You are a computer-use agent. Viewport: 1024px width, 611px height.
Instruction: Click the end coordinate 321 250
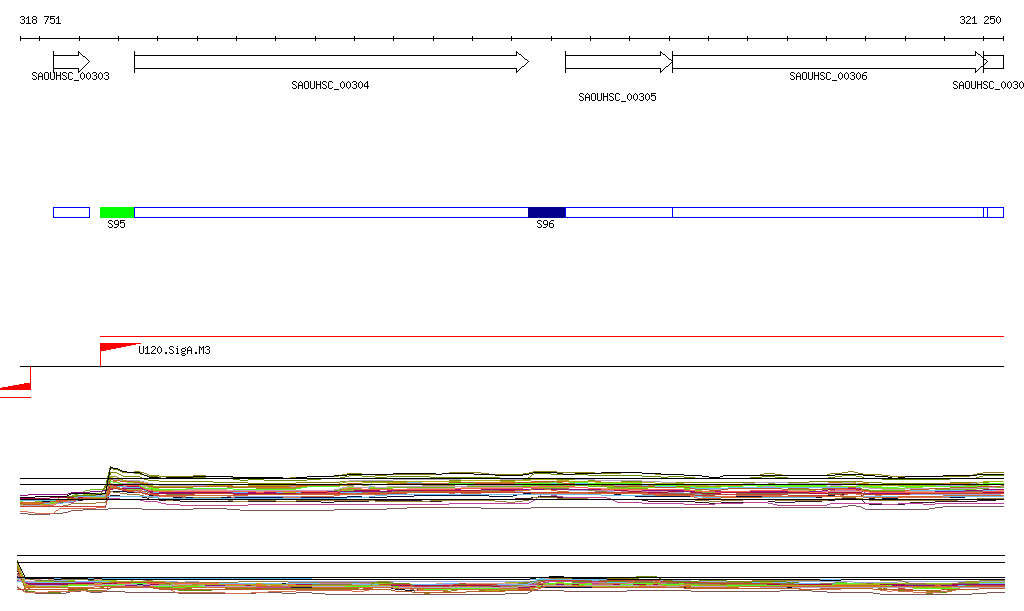tap(980, 20)
